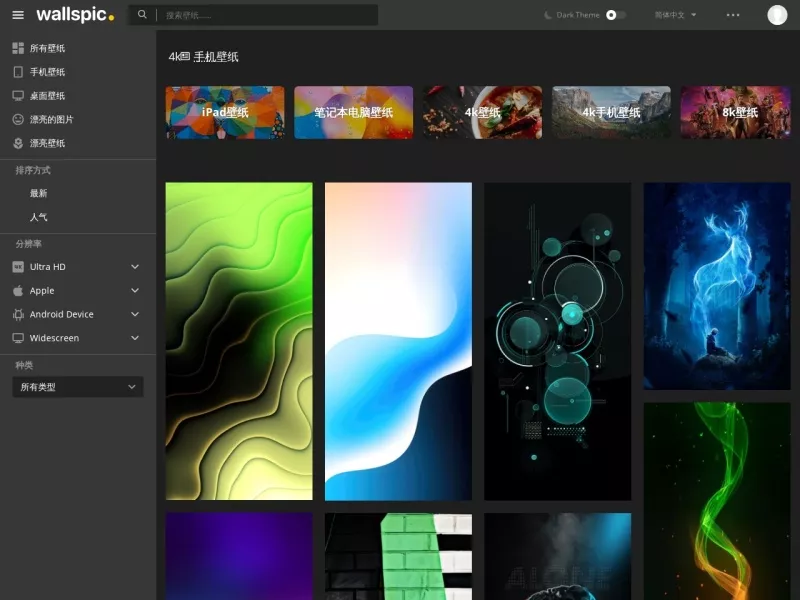Open the green brick wall wallpaper
Viewport: 800px width, 600px height.
(398, 556)
